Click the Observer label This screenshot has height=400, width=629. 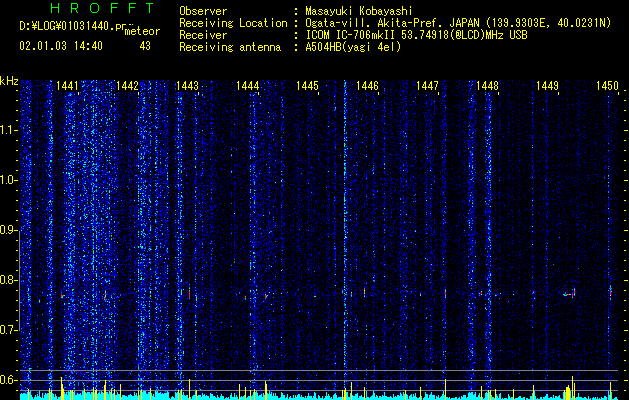(203, 11)
